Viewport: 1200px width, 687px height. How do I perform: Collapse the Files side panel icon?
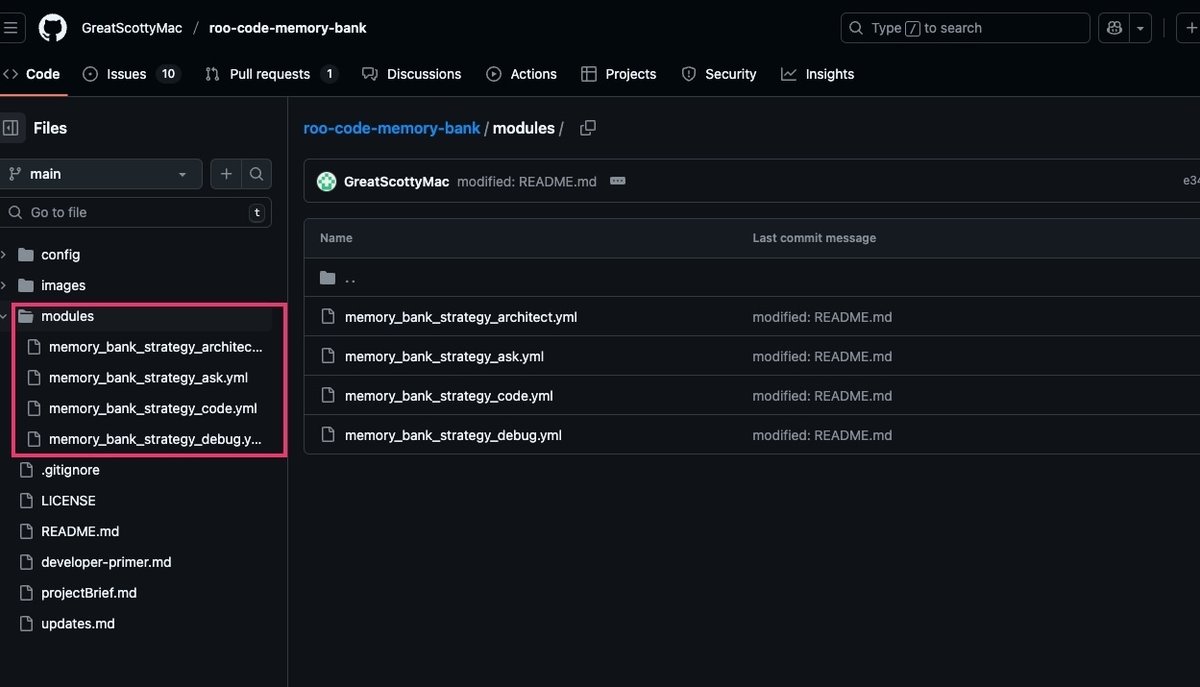11,128
